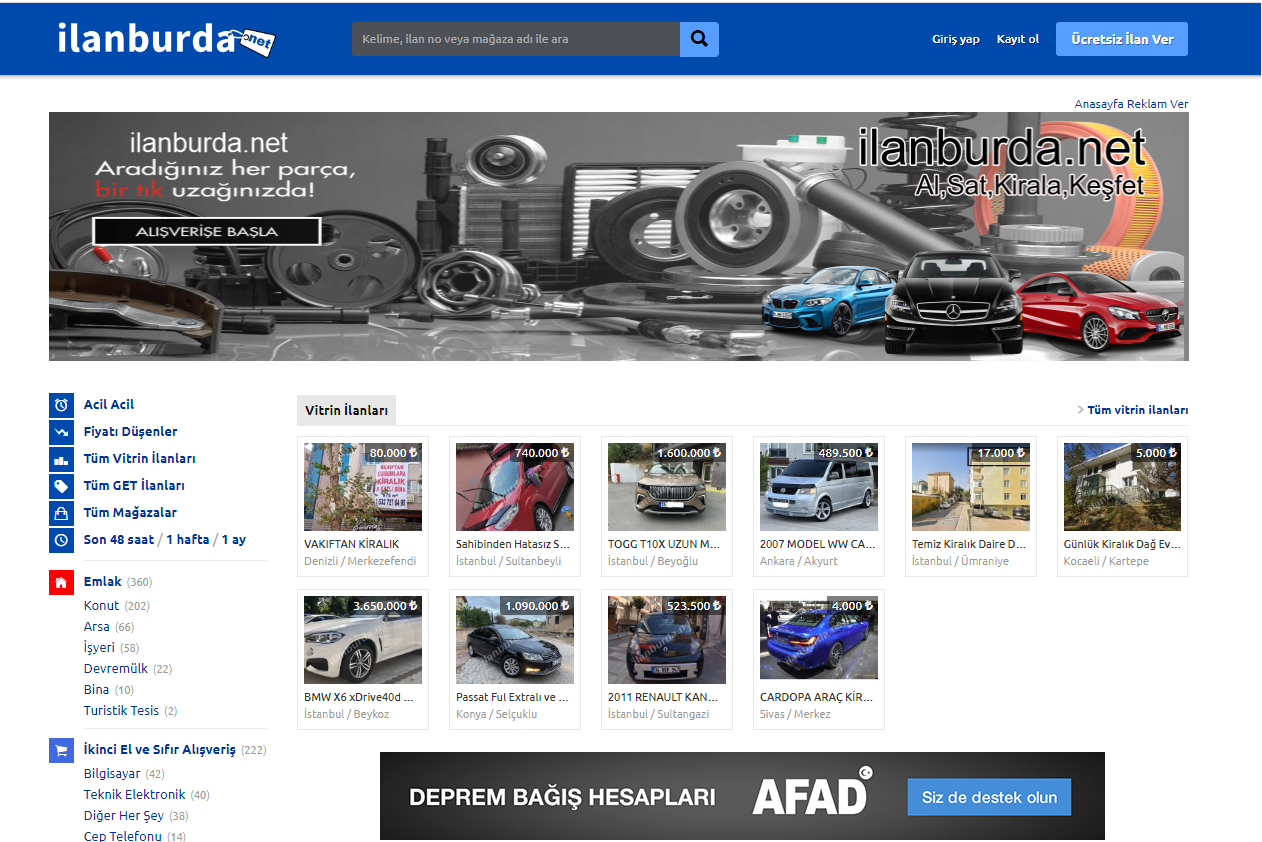Viewport: 1262px width, 842px height.
Task: Open the Passat Ful Extralı thumbnail
Action: [x=515, y=640]
